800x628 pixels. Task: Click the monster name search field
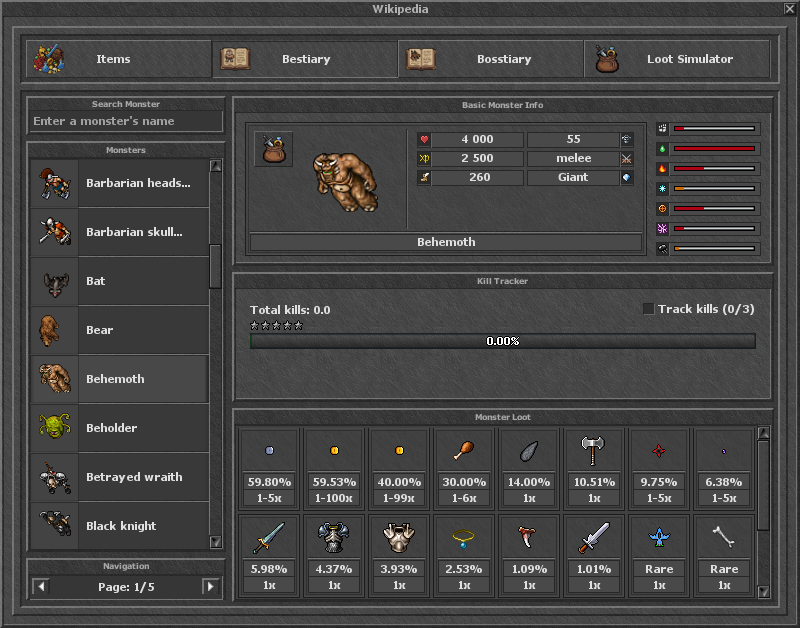tap(126, 121)
